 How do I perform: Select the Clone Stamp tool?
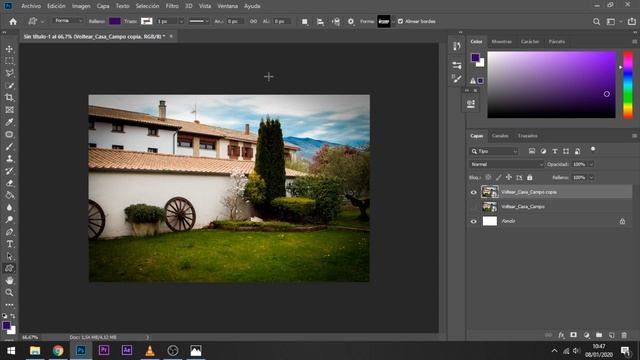click(x=9, y=159)
